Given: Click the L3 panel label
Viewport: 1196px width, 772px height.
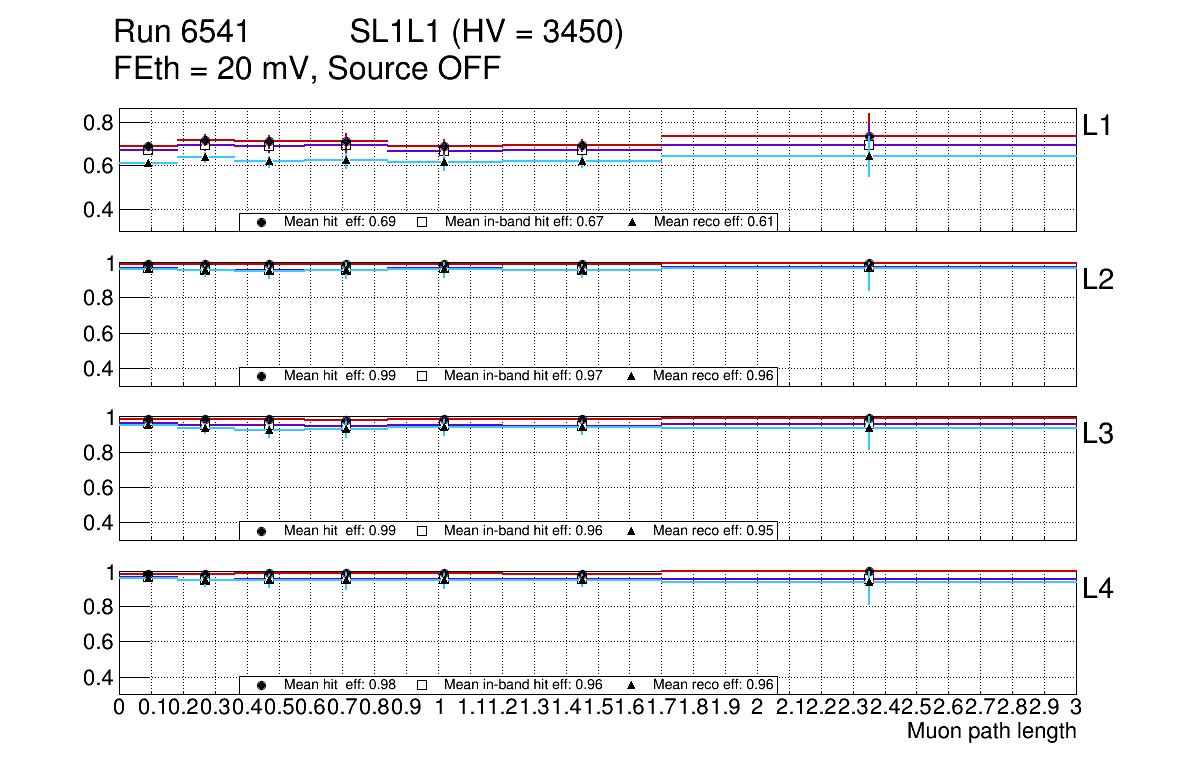Looking at the screenshot, I should pos(1098,434).
